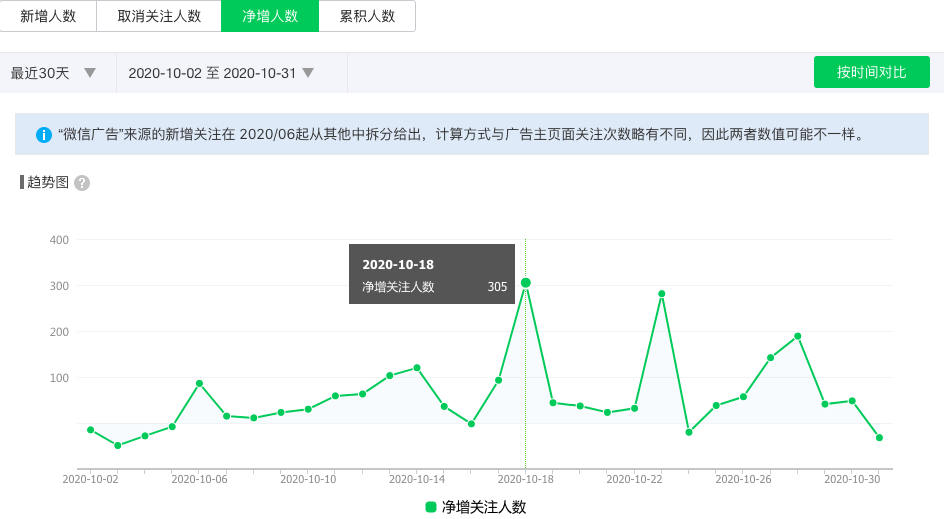944x519 pixels.
Task: Click the blue info icon in notice
Action: (x=43, y=135)
